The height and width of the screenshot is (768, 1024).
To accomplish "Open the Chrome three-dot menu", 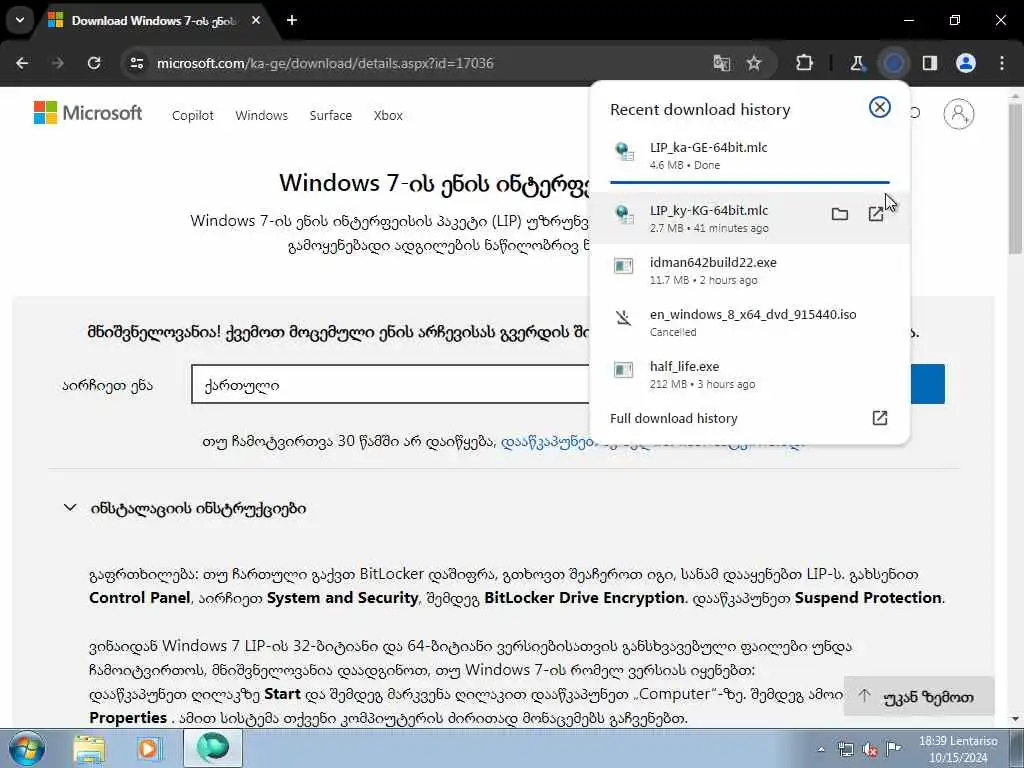I will pyautogui.click(x=1002, y=63).
